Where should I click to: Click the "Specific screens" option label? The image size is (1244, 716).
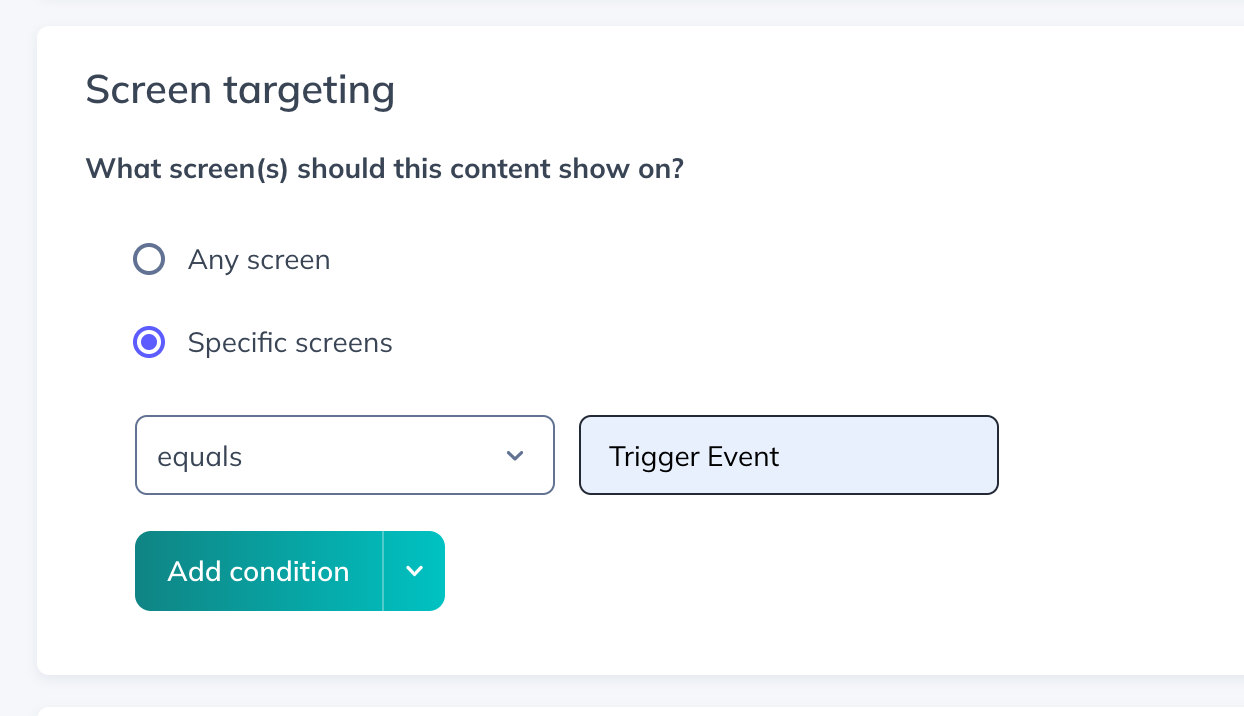[290, 343]
